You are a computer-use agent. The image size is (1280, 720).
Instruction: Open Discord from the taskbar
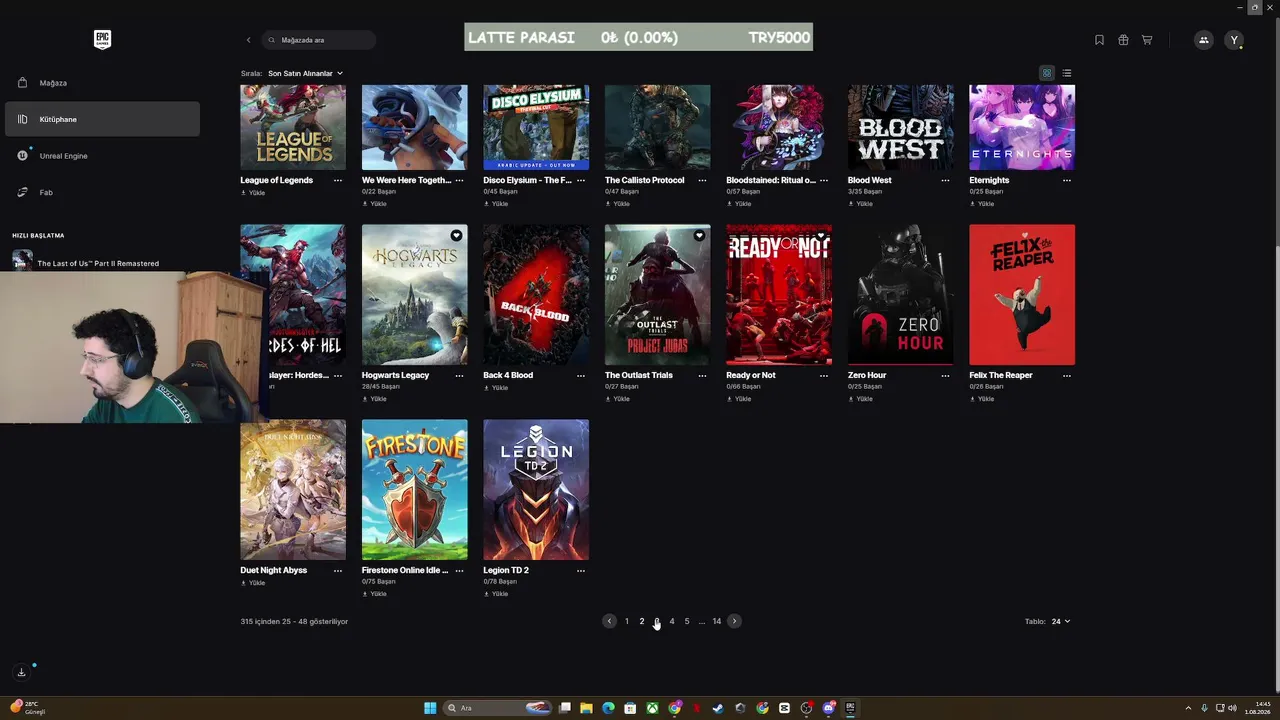pos(828,708)
